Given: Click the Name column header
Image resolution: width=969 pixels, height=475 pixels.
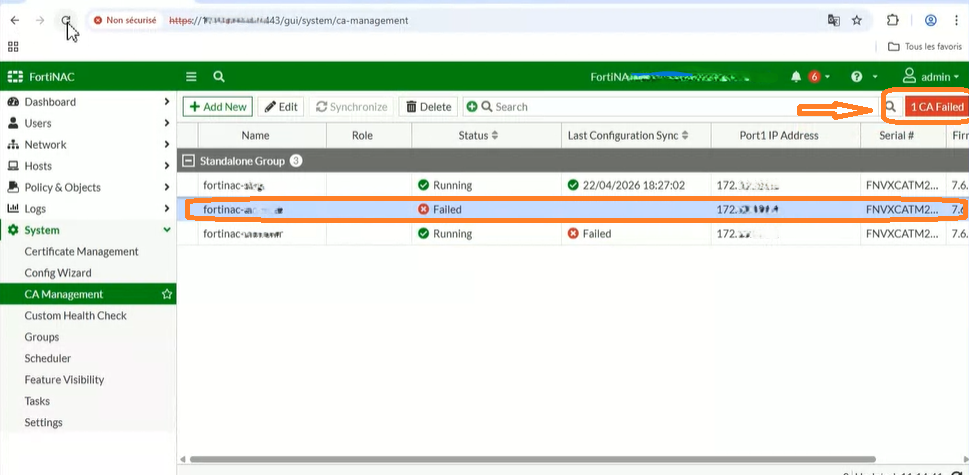Looking at the screenshot, I should [255, 135].
